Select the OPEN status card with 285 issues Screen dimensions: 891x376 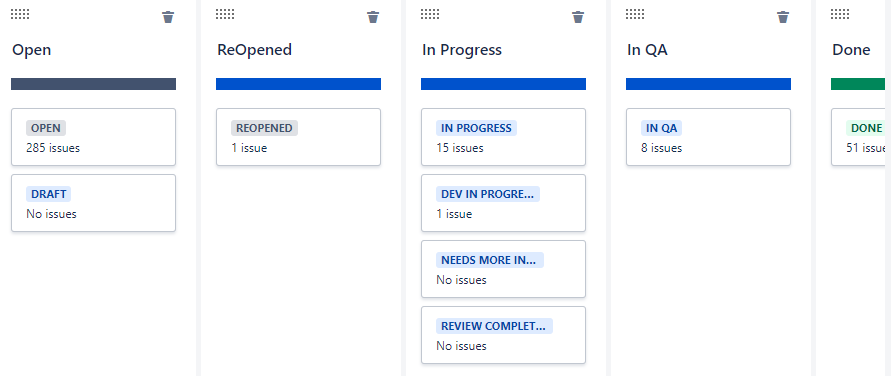coord(93,137)
